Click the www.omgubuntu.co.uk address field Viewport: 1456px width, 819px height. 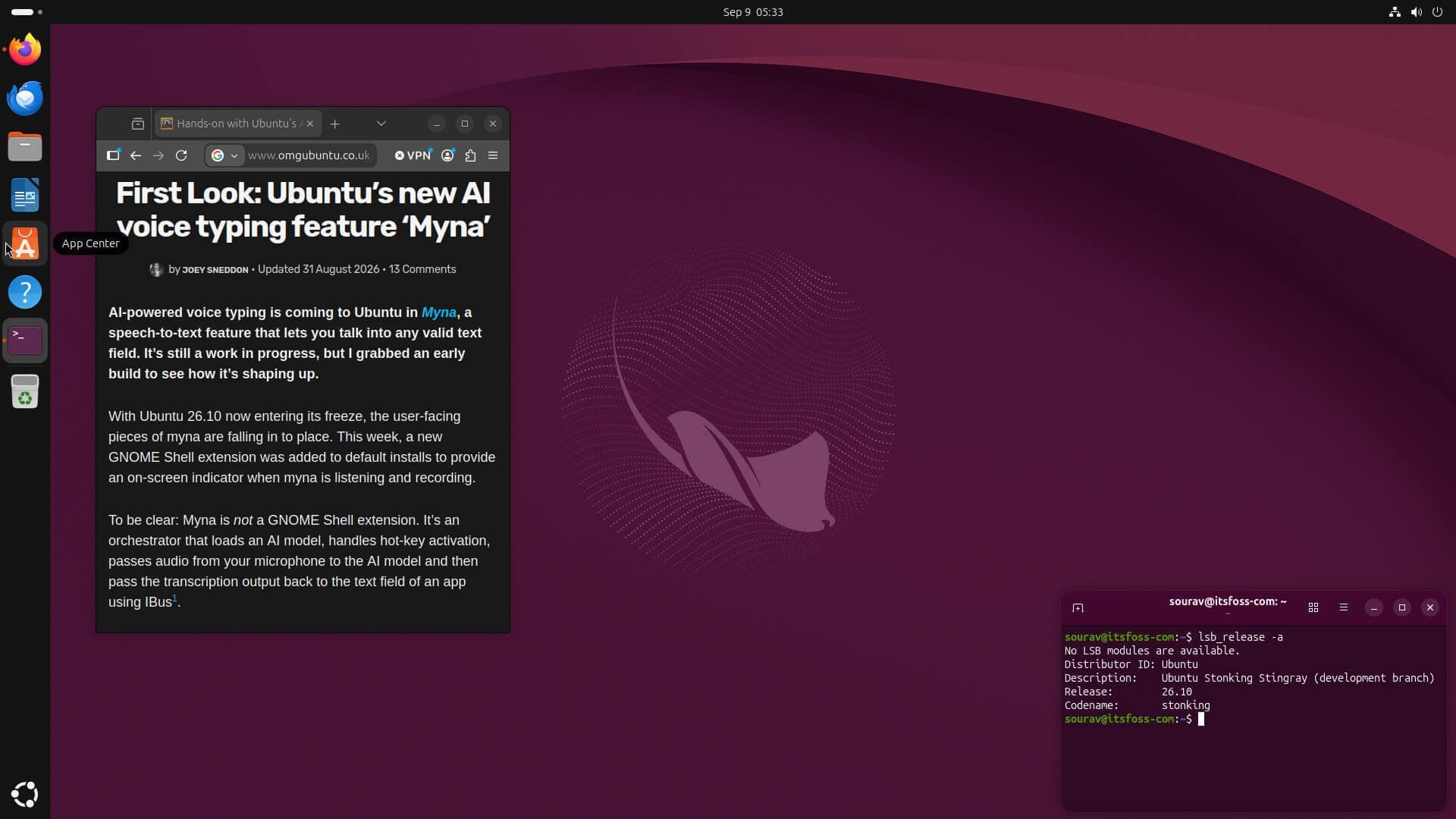[x=309, y=155]
